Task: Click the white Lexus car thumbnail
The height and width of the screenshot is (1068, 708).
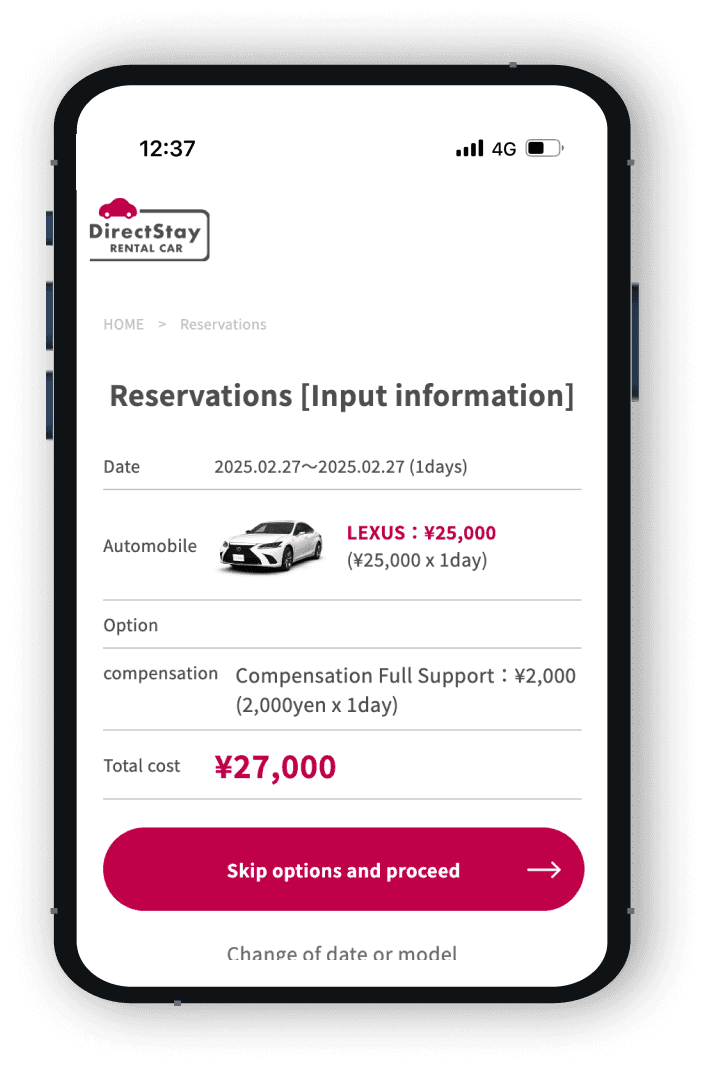Action: point(271,546)
